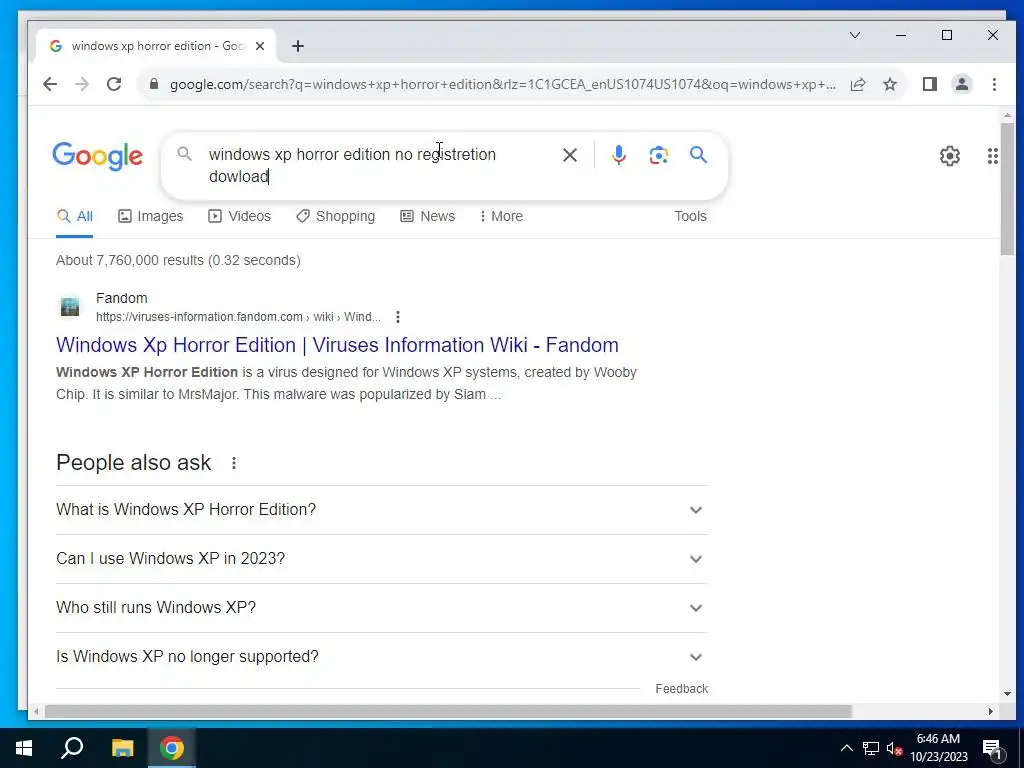The image size is (1024, 768).
Task: Show hidden system tray icons
Action: coord(846,748)
